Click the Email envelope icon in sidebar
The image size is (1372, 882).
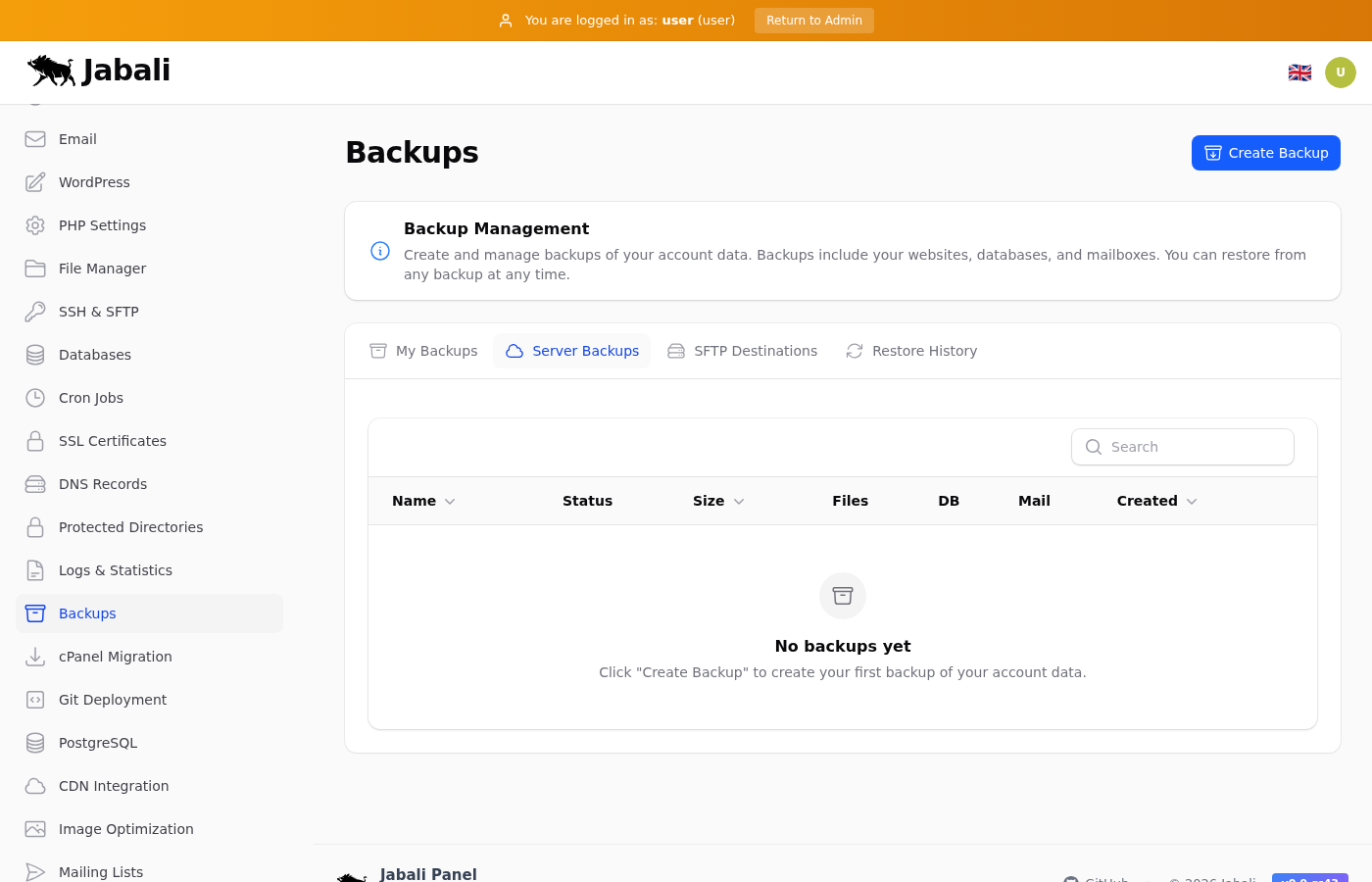tap(35, 139)
